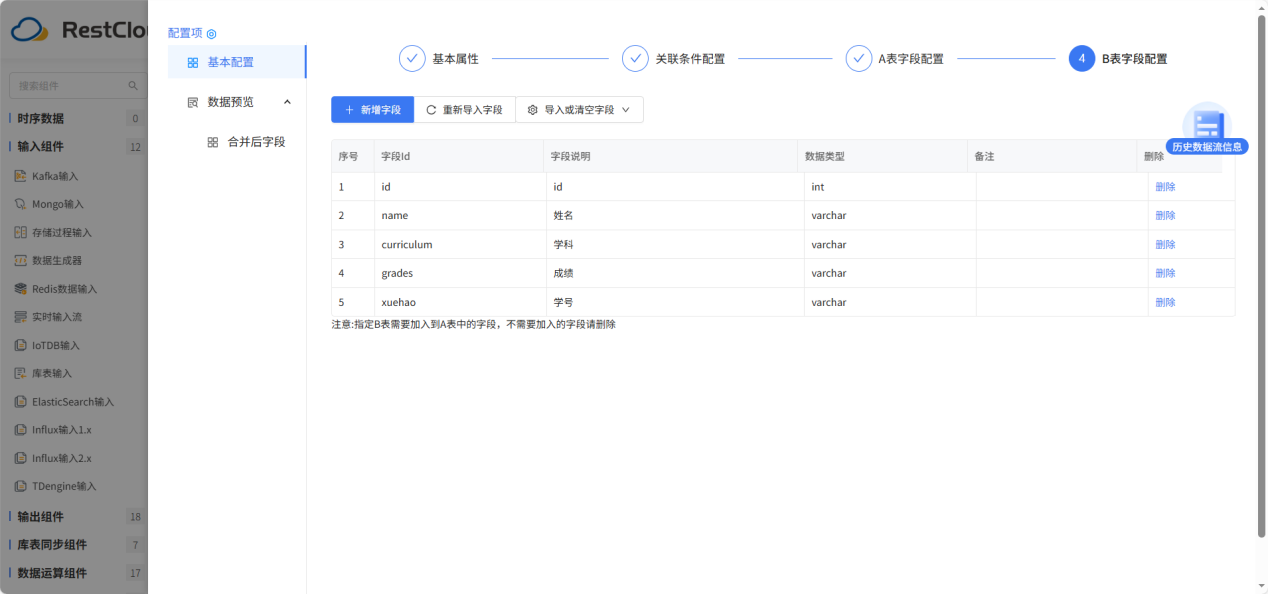
Task: Expand the 导入或清空字段 dropdown
Action: (579, 110)
